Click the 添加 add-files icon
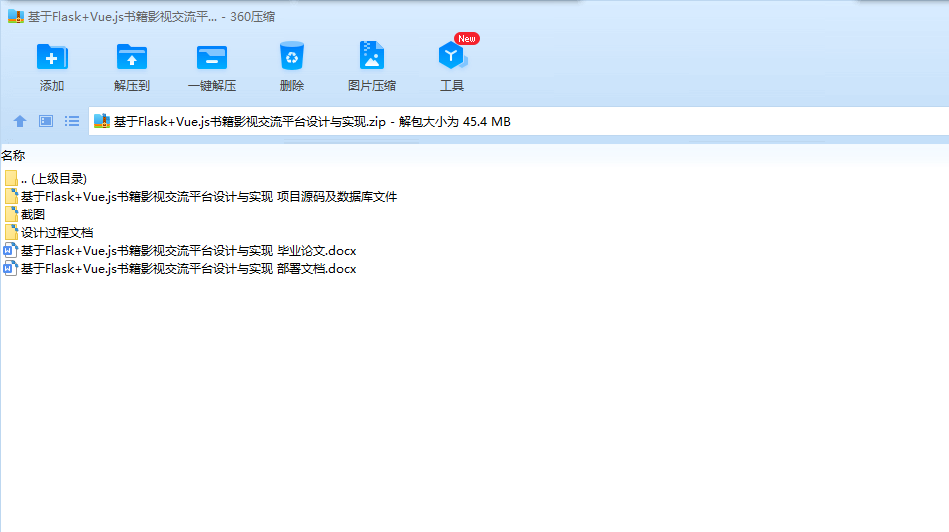Viewport: 949px width, 532px height. tap(52, 57)
